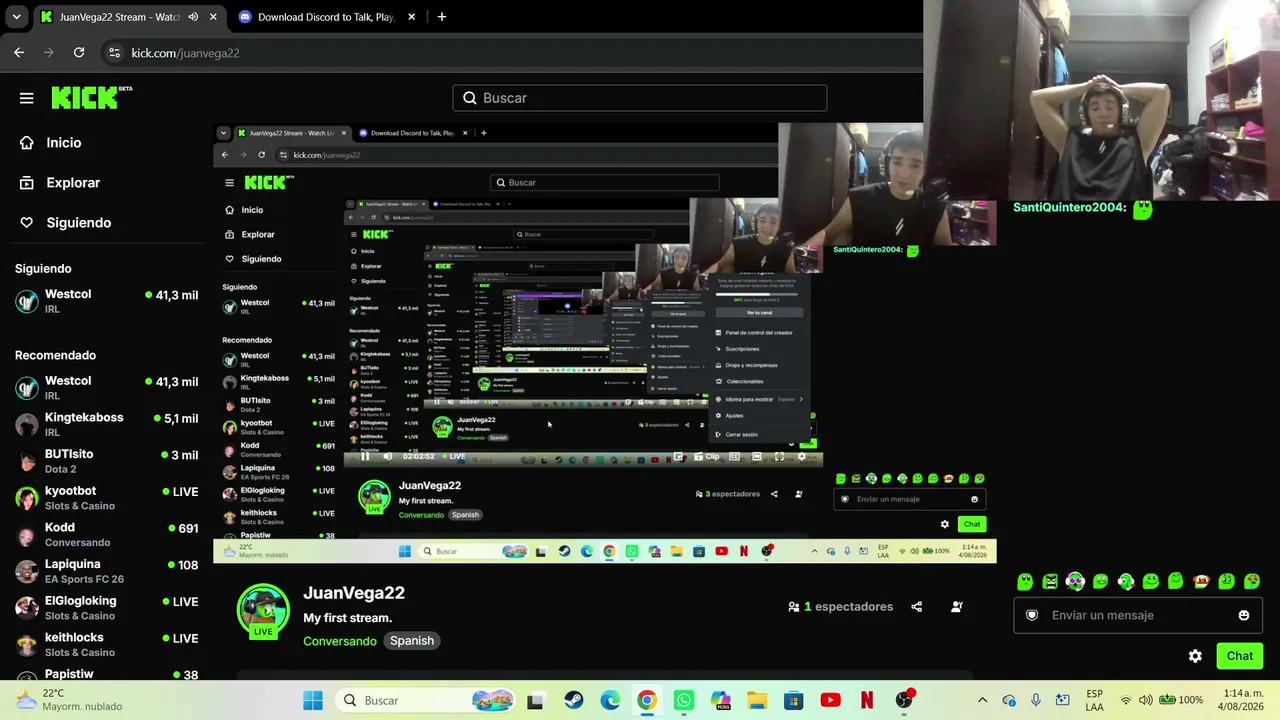Open kyootbot Slots & Casino in main sidebar
Image resolution: width=1280 pixels, height=720 pixels.
pyautogui.click(x=106, y=498)
